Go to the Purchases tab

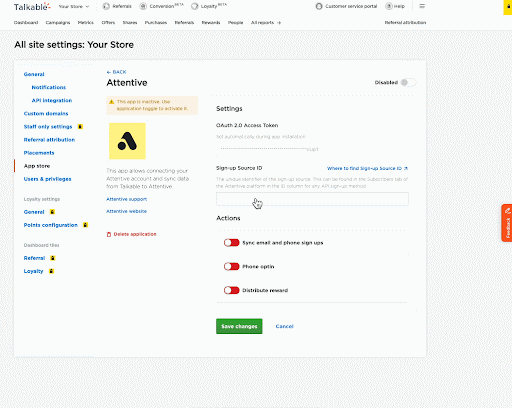(156, 23)
